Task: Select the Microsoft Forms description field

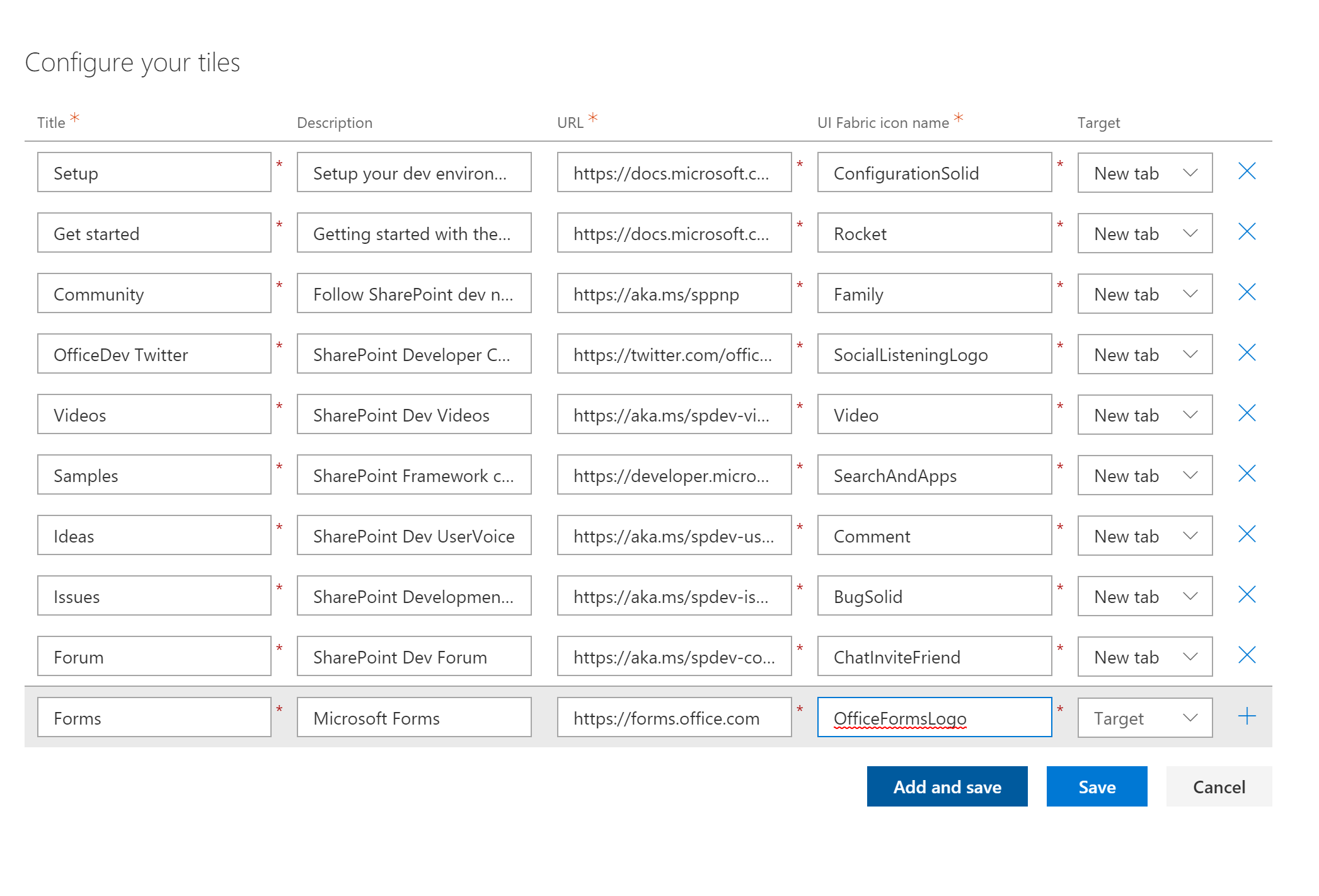Action: click(413, 717)
